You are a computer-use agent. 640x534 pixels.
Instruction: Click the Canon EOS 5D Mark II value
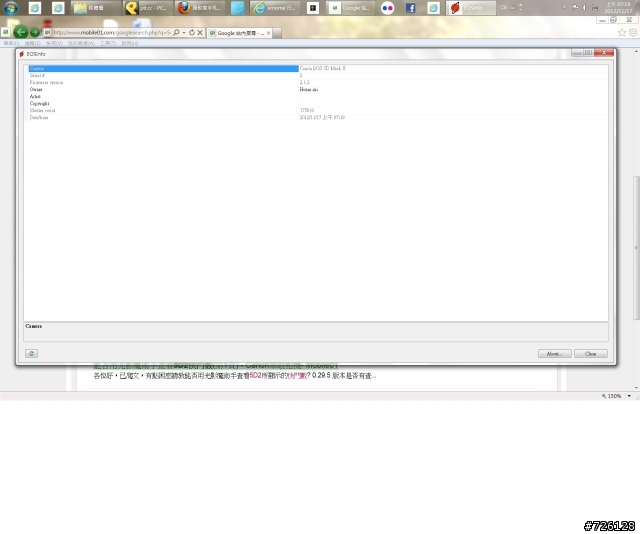322,69
